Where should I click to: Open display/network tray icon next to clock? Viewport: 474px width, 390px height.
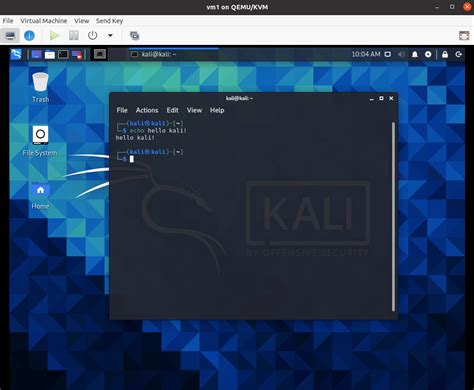[x=388, y=54]
